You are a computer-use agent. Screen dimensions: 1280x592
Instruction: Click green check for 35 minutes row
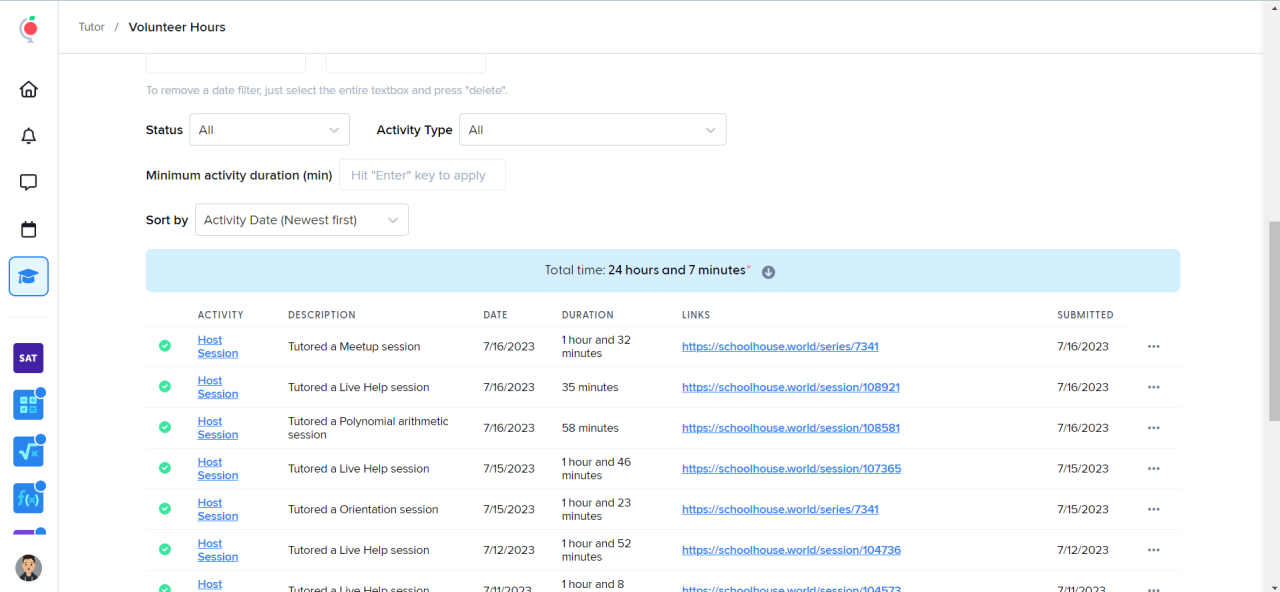click(x=165, y=387)
